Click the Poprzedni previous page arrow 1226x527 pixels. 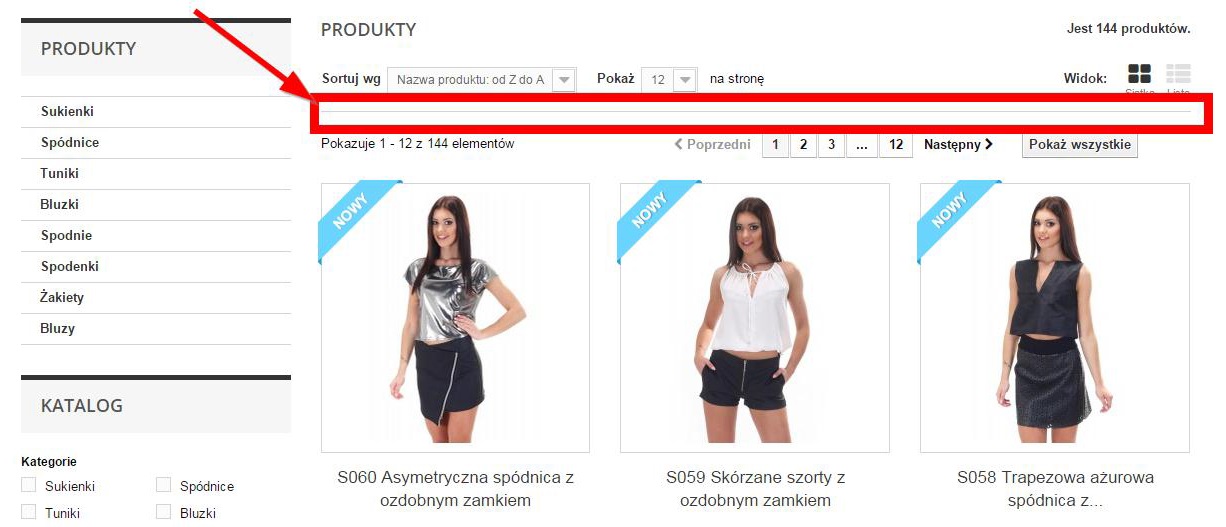click(x=712, y=144)
